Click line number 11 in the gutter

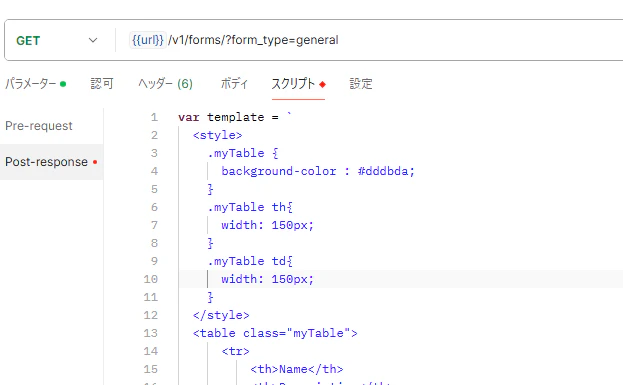click(x=151, y=297)
